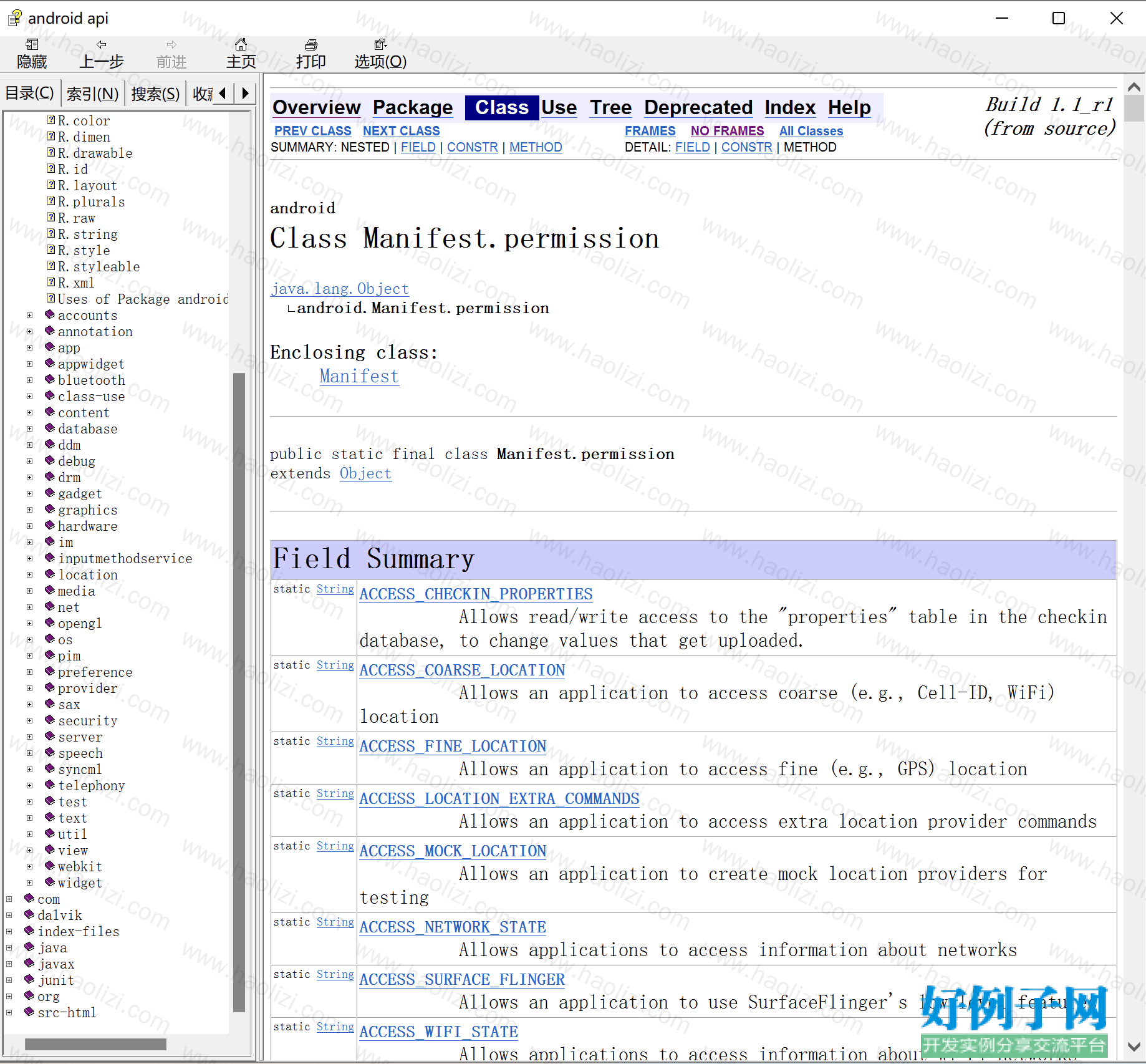The height and width of the screenshot is (1064, 1146).
Task: Open the All Classes link
Action: coord(811,131)
